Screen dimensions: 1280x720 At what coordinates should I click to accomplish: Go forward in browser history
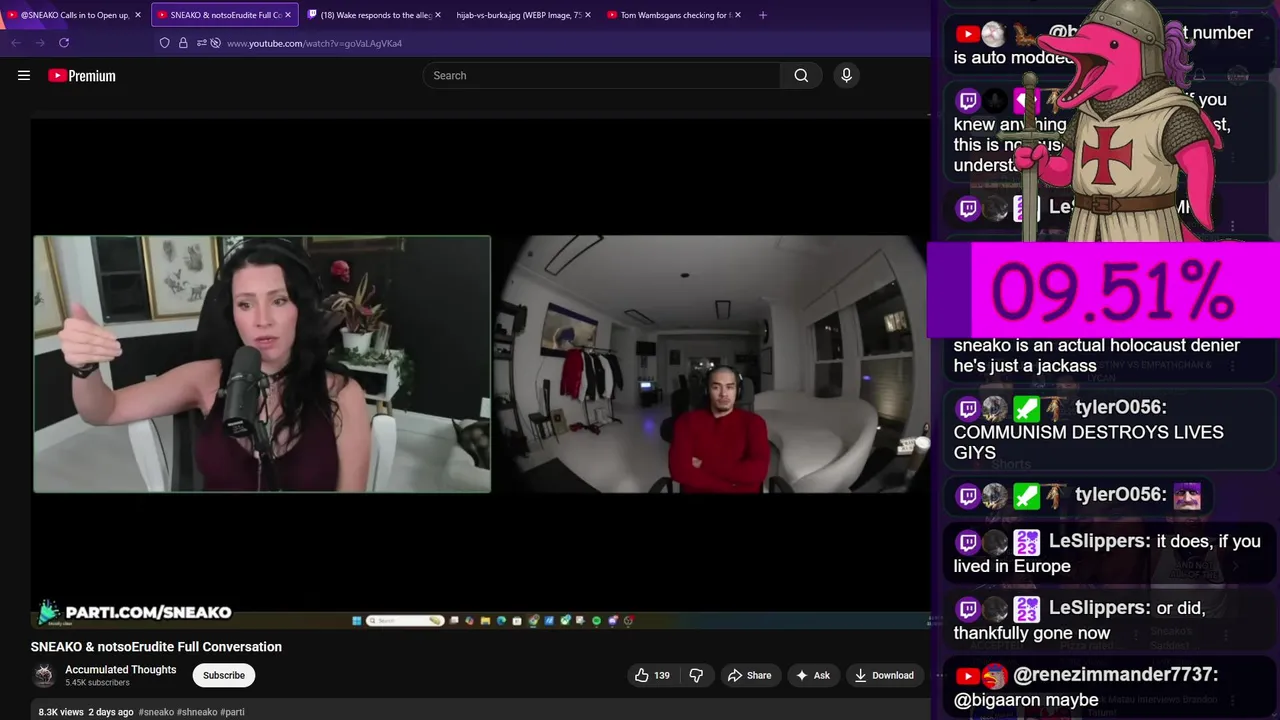coord(40,43)
